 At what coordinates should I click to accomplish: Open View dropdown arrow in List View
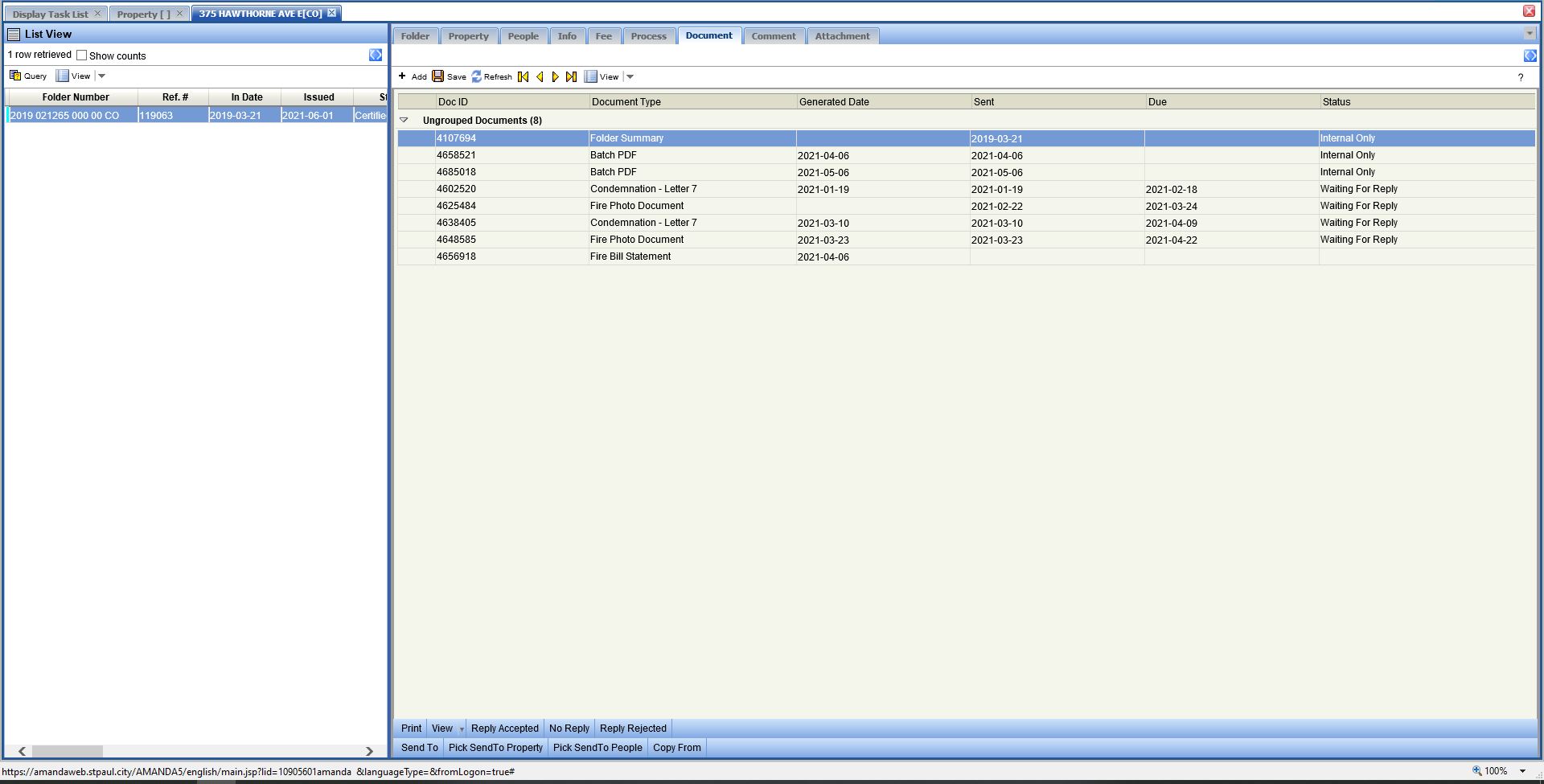[x=102, y=76]
